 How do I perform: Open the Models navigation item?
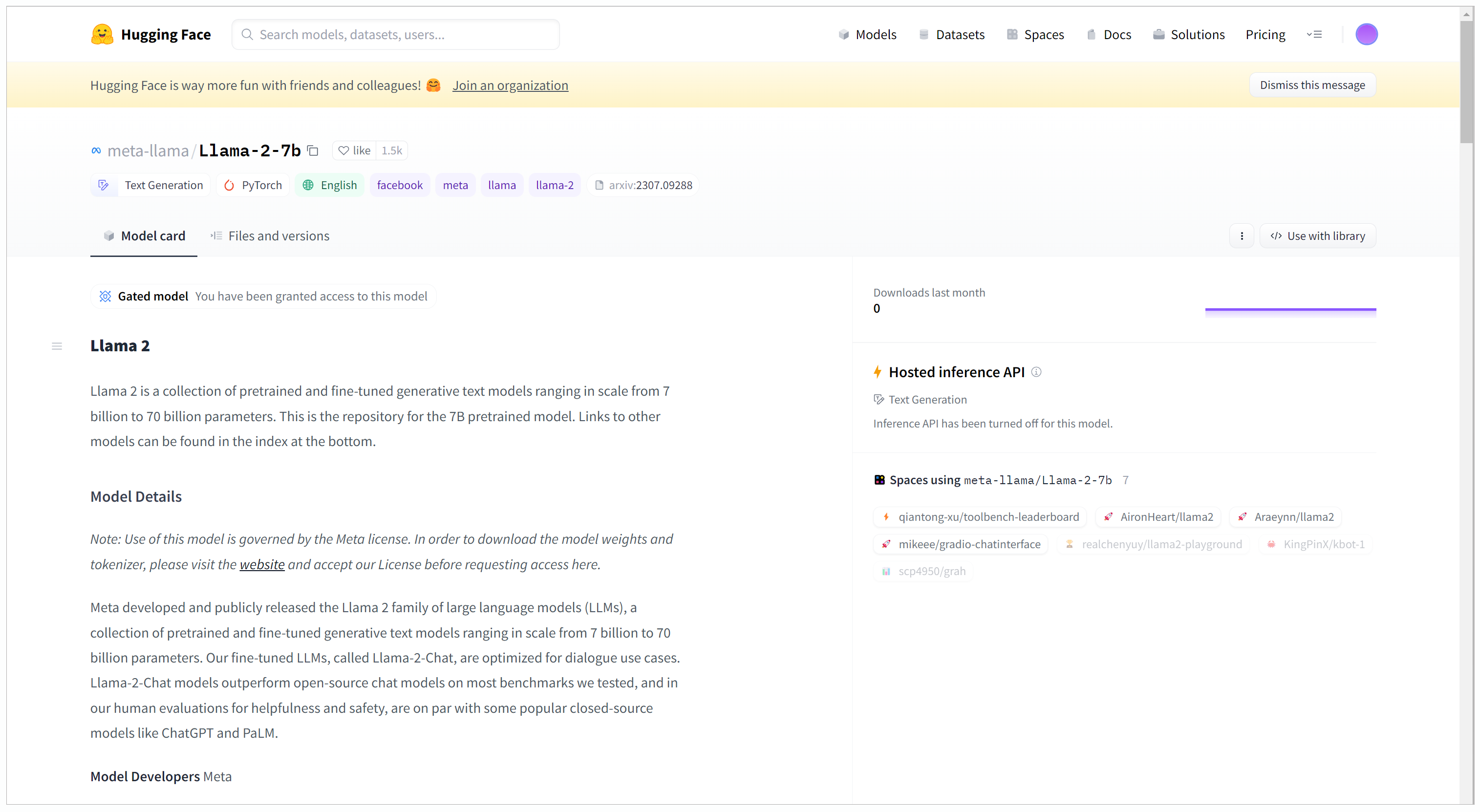coord(868,35)
